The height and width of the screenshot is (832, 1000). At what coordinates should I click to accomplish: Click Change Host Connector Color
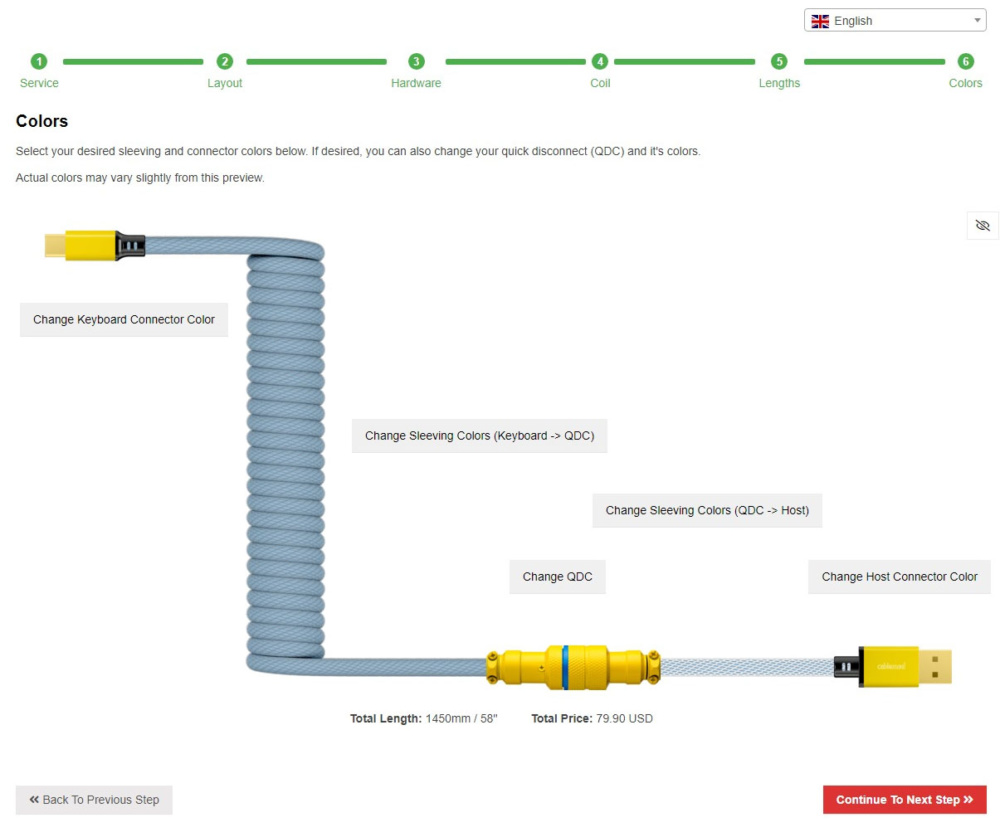tap(899, 577)
